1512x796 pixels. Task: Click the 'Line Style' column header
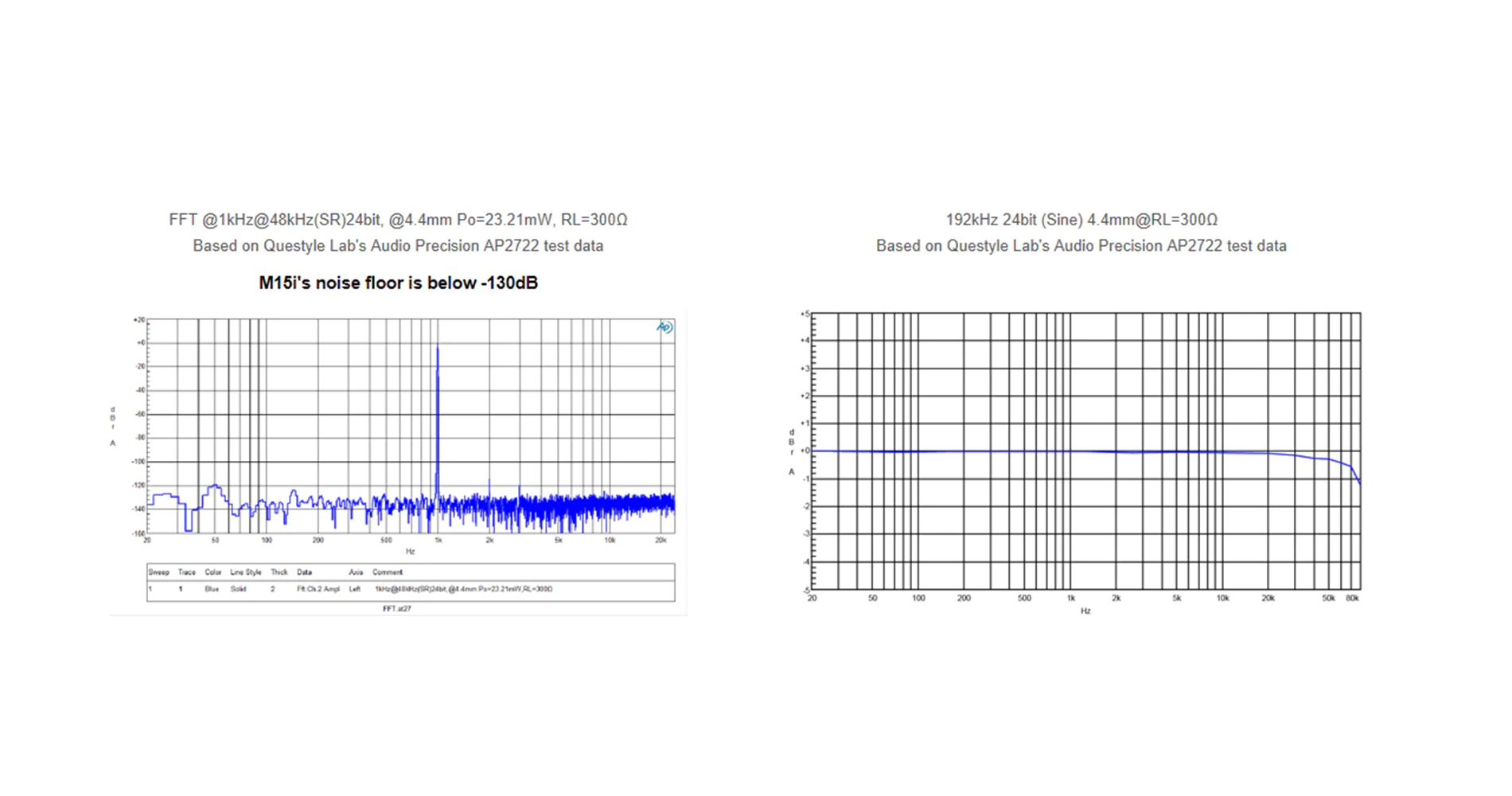[x=246, y=572]
